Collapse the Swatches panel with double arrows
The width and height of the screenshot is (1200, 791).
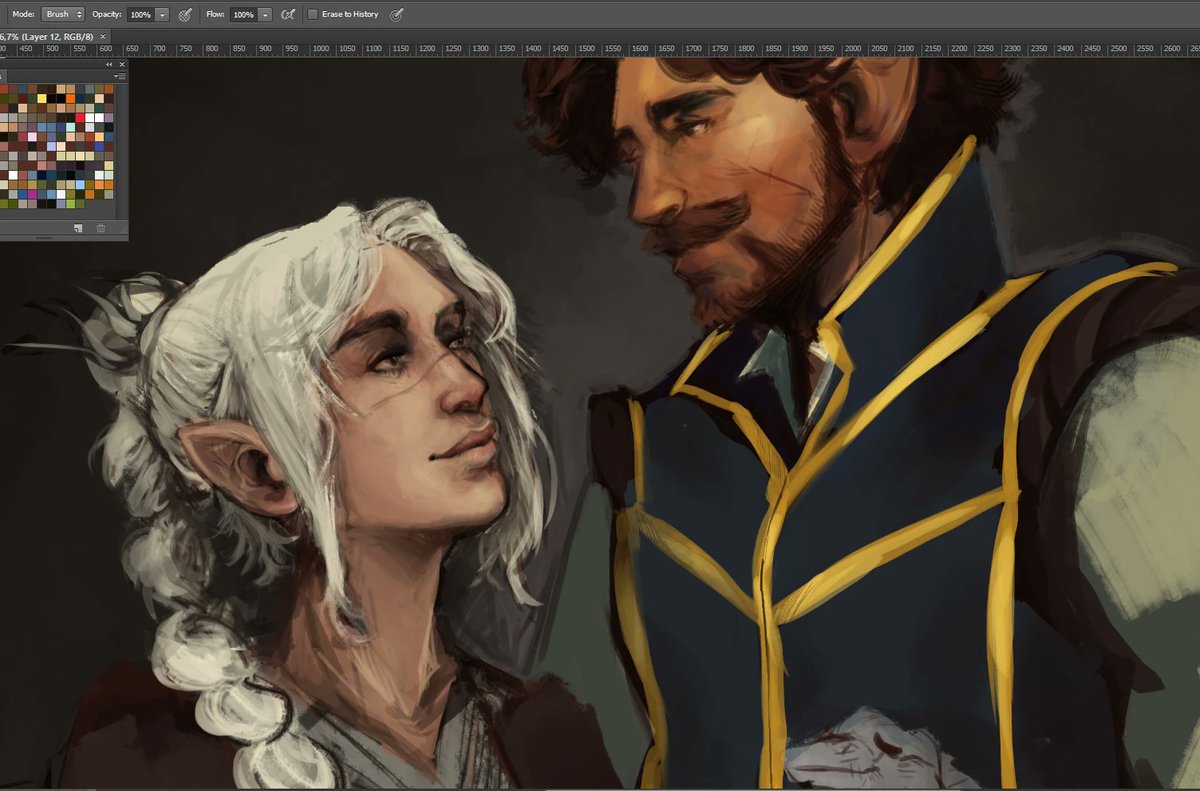pos(109,64)
